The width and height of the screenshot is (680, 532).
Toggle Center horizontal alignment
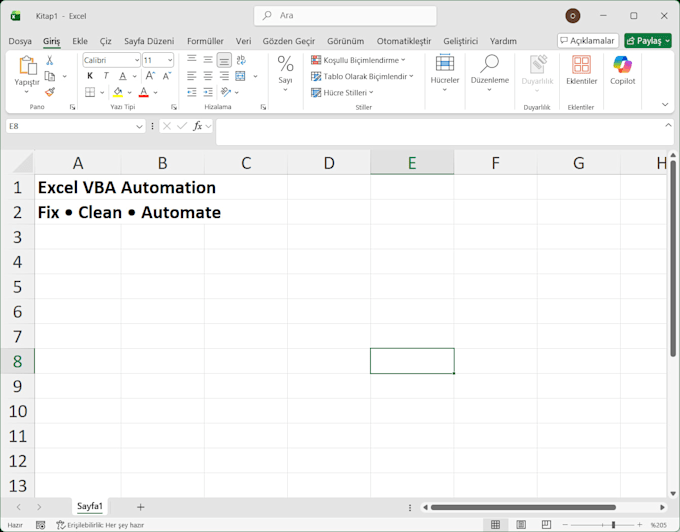pos(208,76)
